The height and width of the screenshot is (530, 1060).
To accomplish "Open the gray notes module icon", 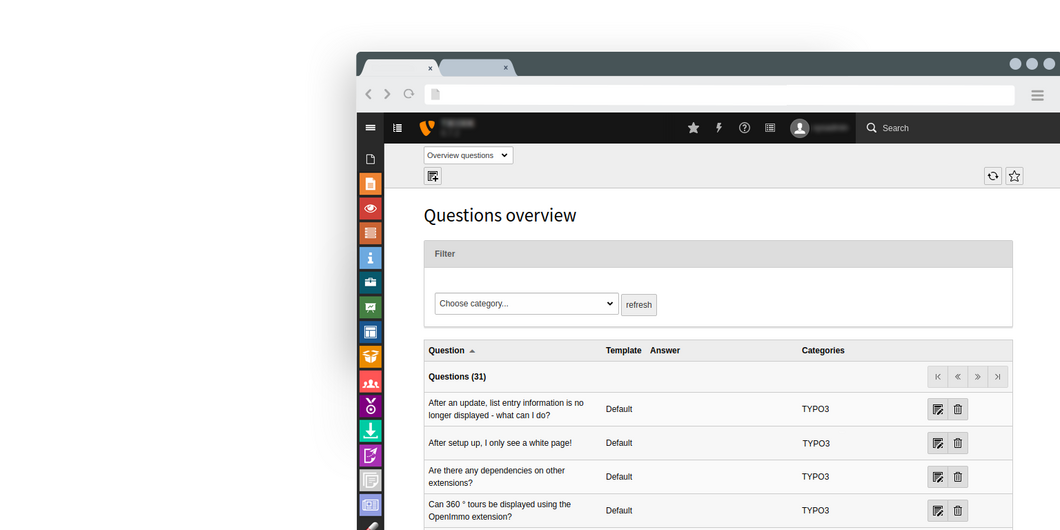I will click(x=370, y=480).
